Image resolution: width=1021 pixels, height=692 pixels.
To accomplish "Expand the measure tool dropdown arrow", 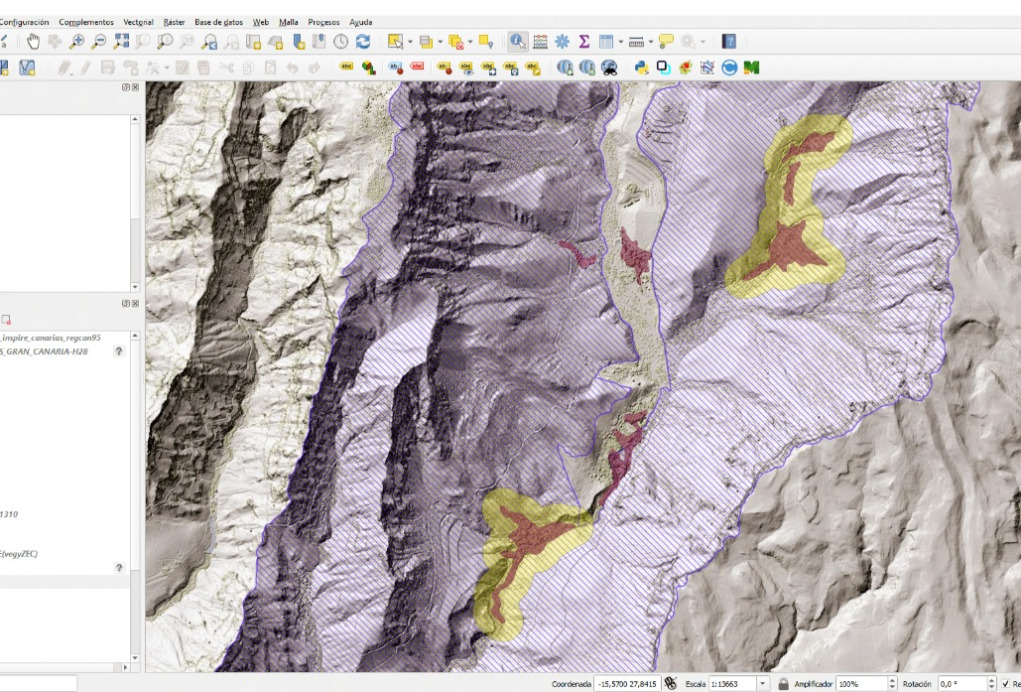I will click(650, 42).
